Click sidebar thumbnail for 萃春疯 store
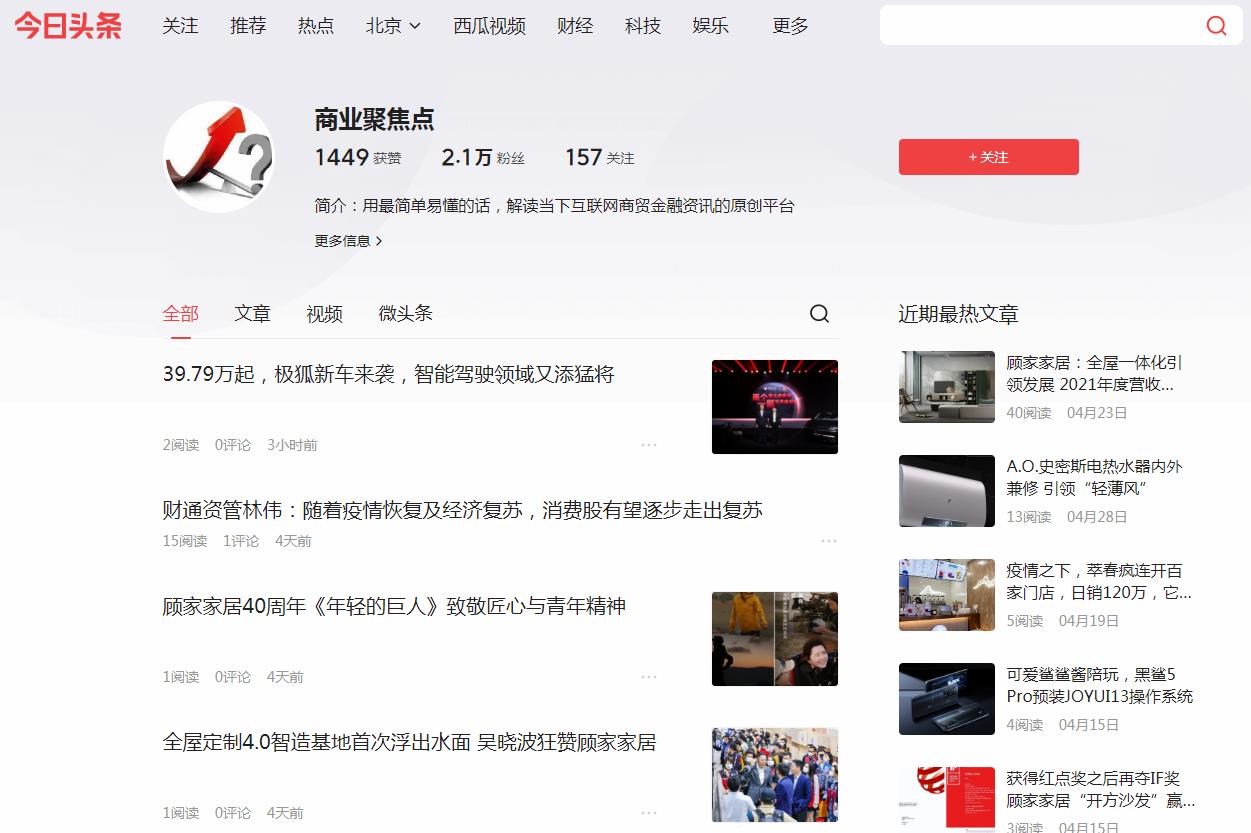Viewport: 1251px width, 833px height. coord(947,595)
